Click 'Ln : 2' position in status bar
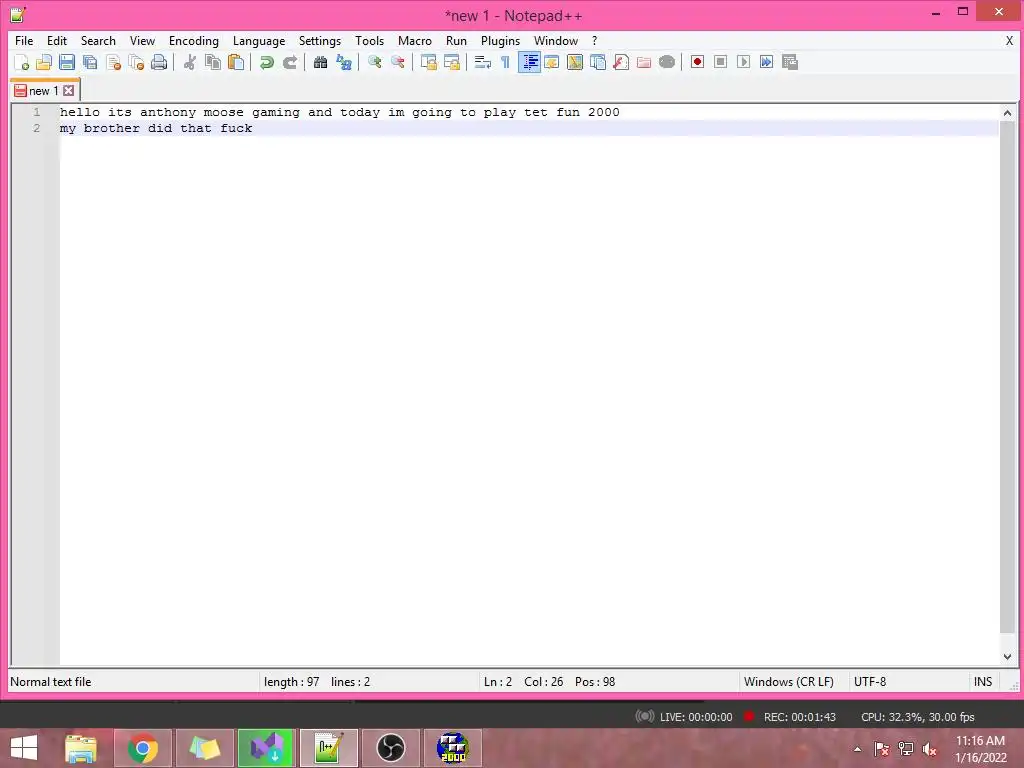 [x=498, y=682]
